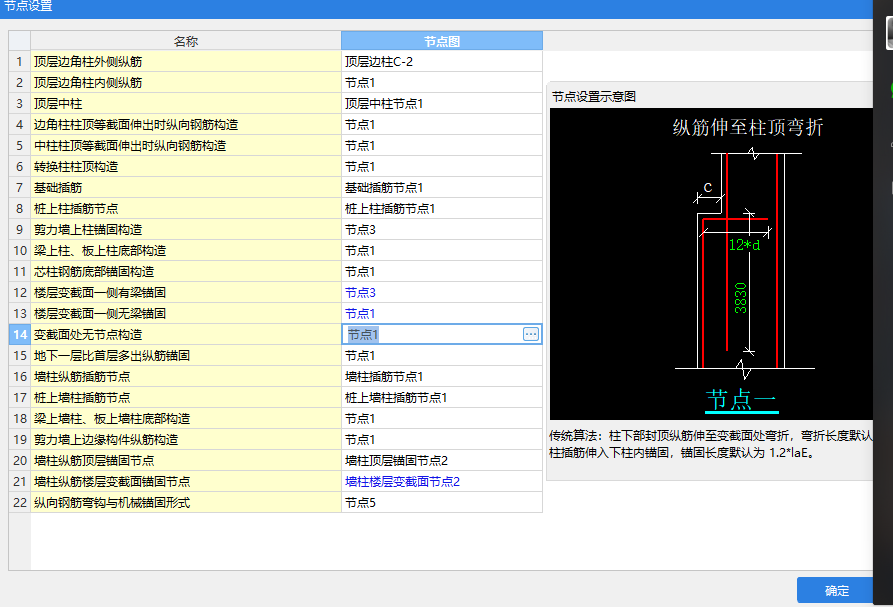Click the blue 节点1 value in row 13

[x=360, y=314]
